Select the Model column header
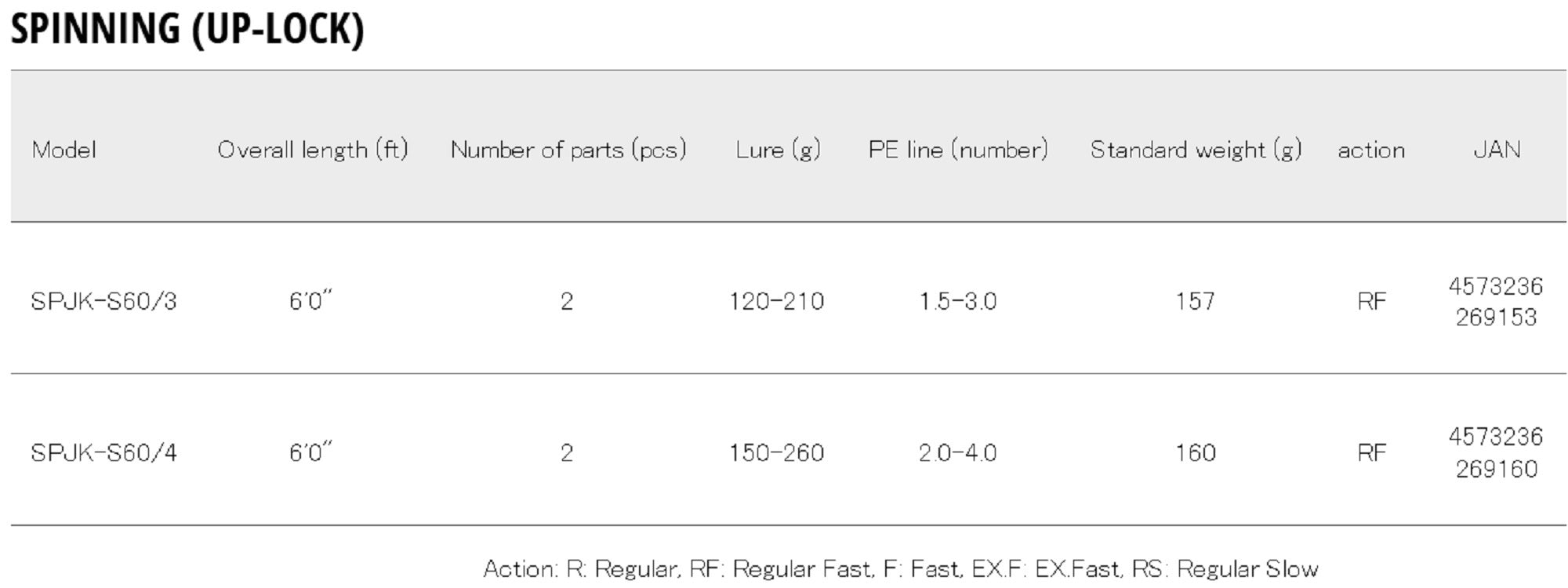 point(64,150)
